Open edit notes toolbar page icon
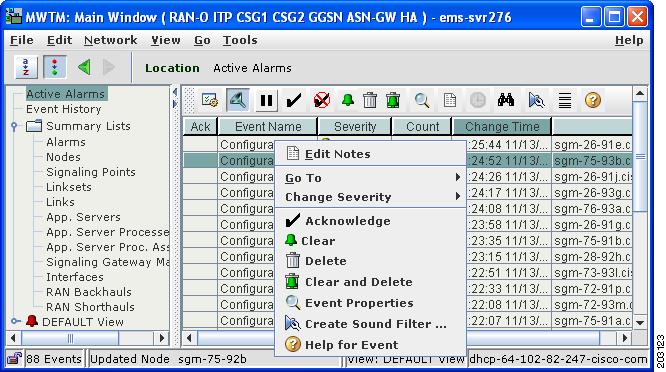 [x=449, y=101]
